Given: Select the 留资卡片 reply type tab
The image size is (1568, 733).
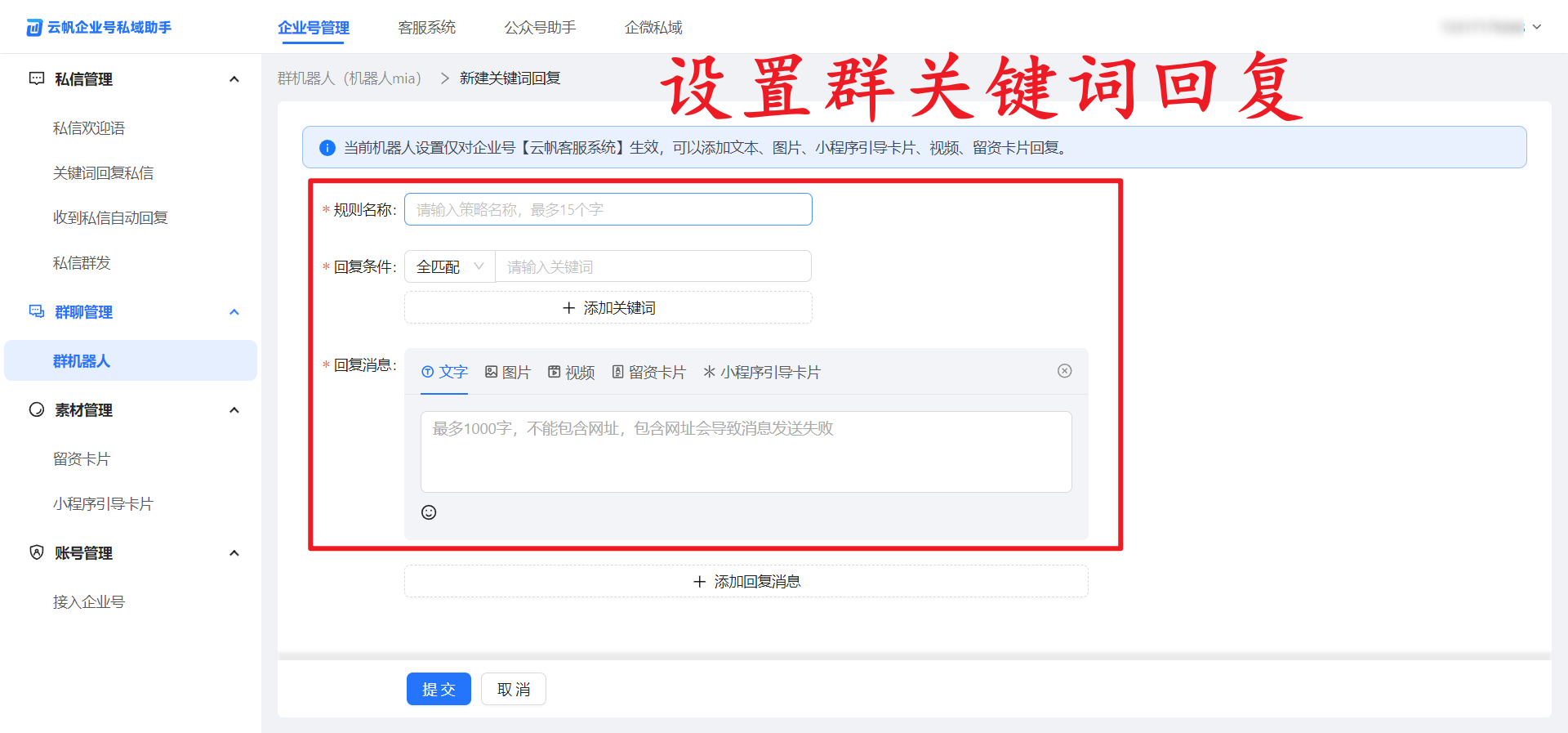Looking at the screenshot, I should click(x=649, y=373).
